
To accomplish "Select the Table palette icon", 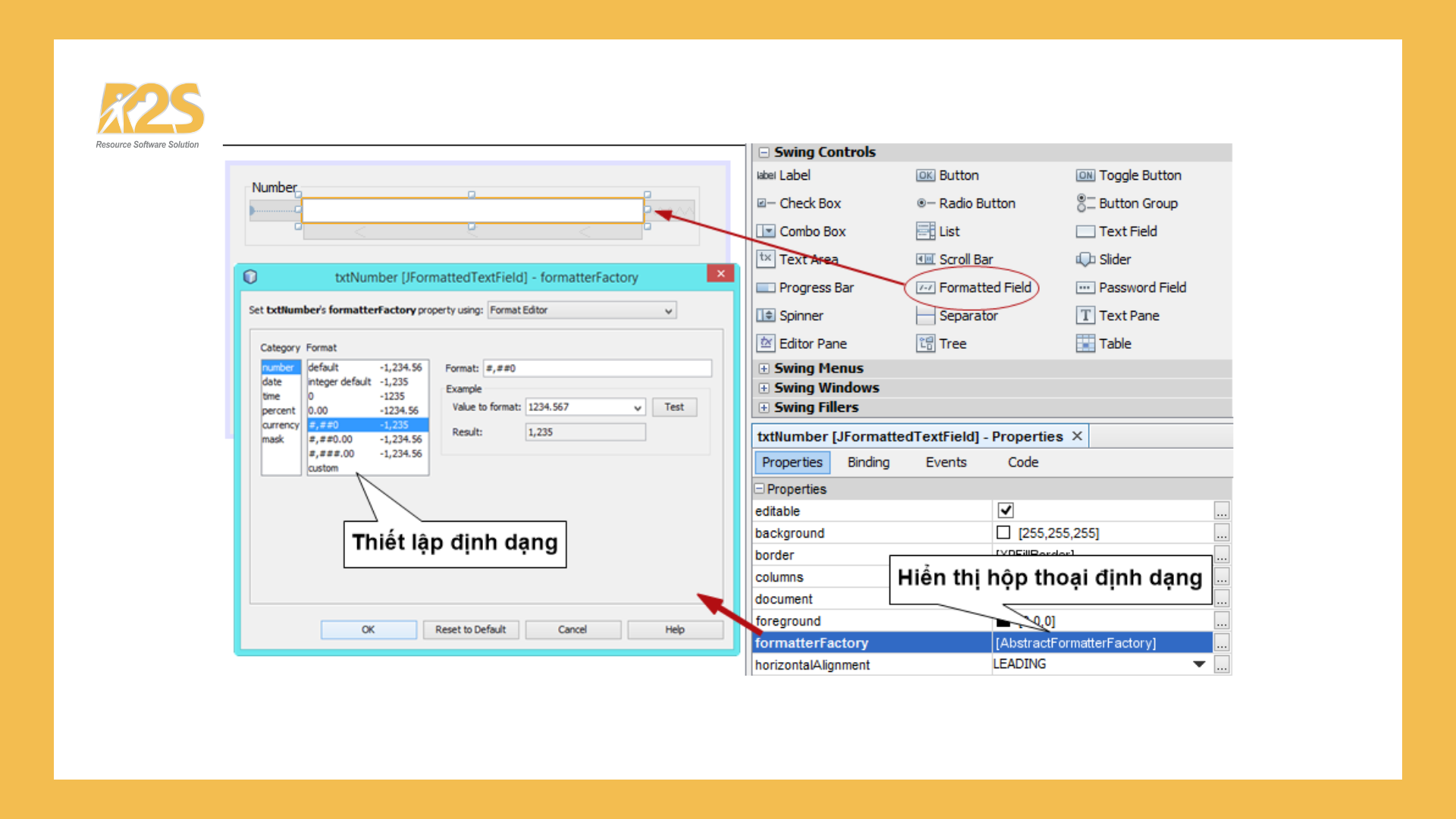I will (1085, 344).
